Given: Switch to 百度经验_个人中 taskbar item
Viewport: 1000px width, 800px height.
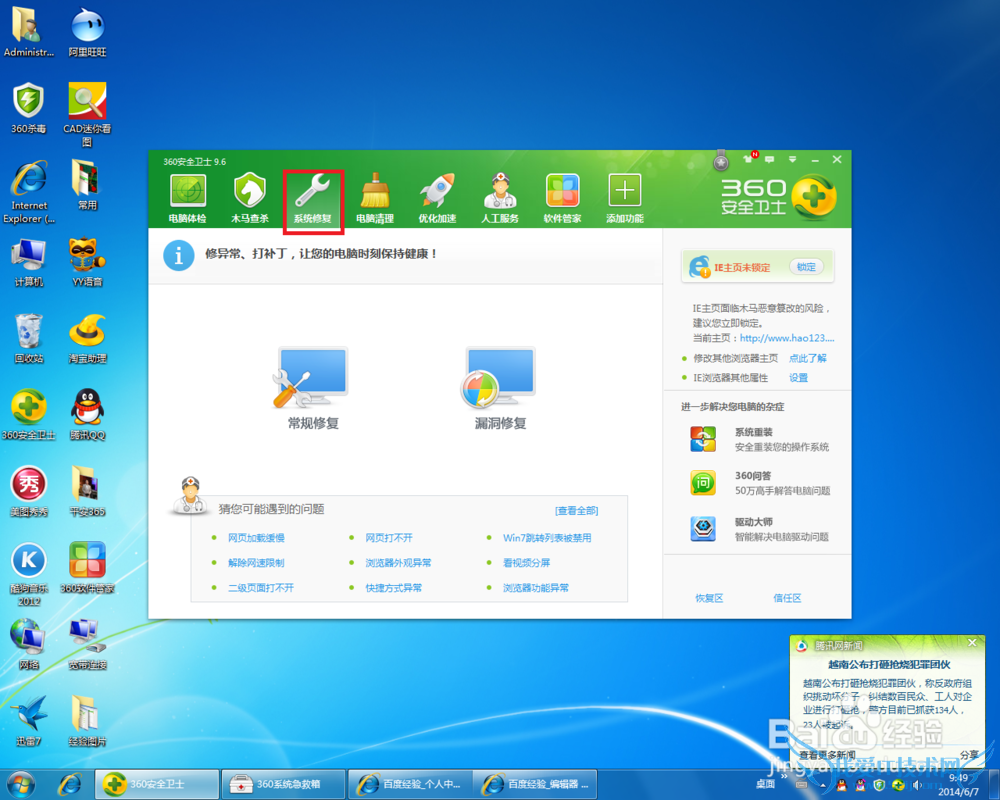Looking at the screenshot, I should 410,784.
